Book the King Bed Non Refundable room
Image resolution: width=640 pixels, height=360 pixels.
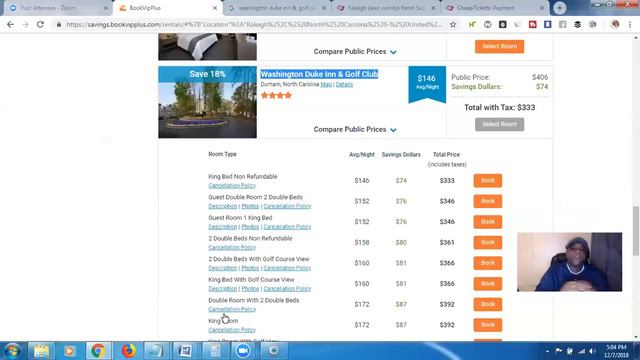[x=488, y=180]
